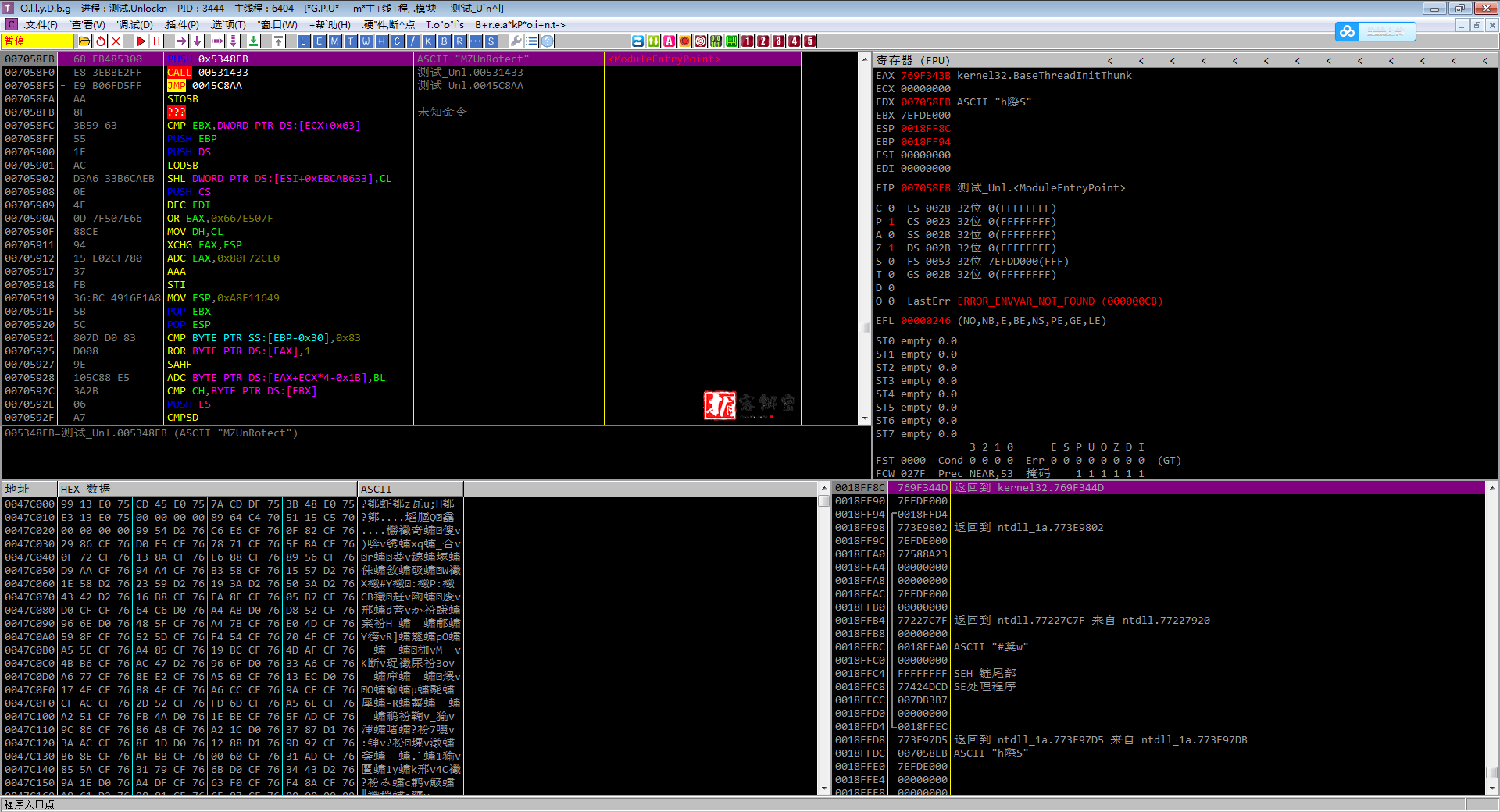
Task: Click the disassembly pane scrollbar thumb
Action: coord(865,328)
